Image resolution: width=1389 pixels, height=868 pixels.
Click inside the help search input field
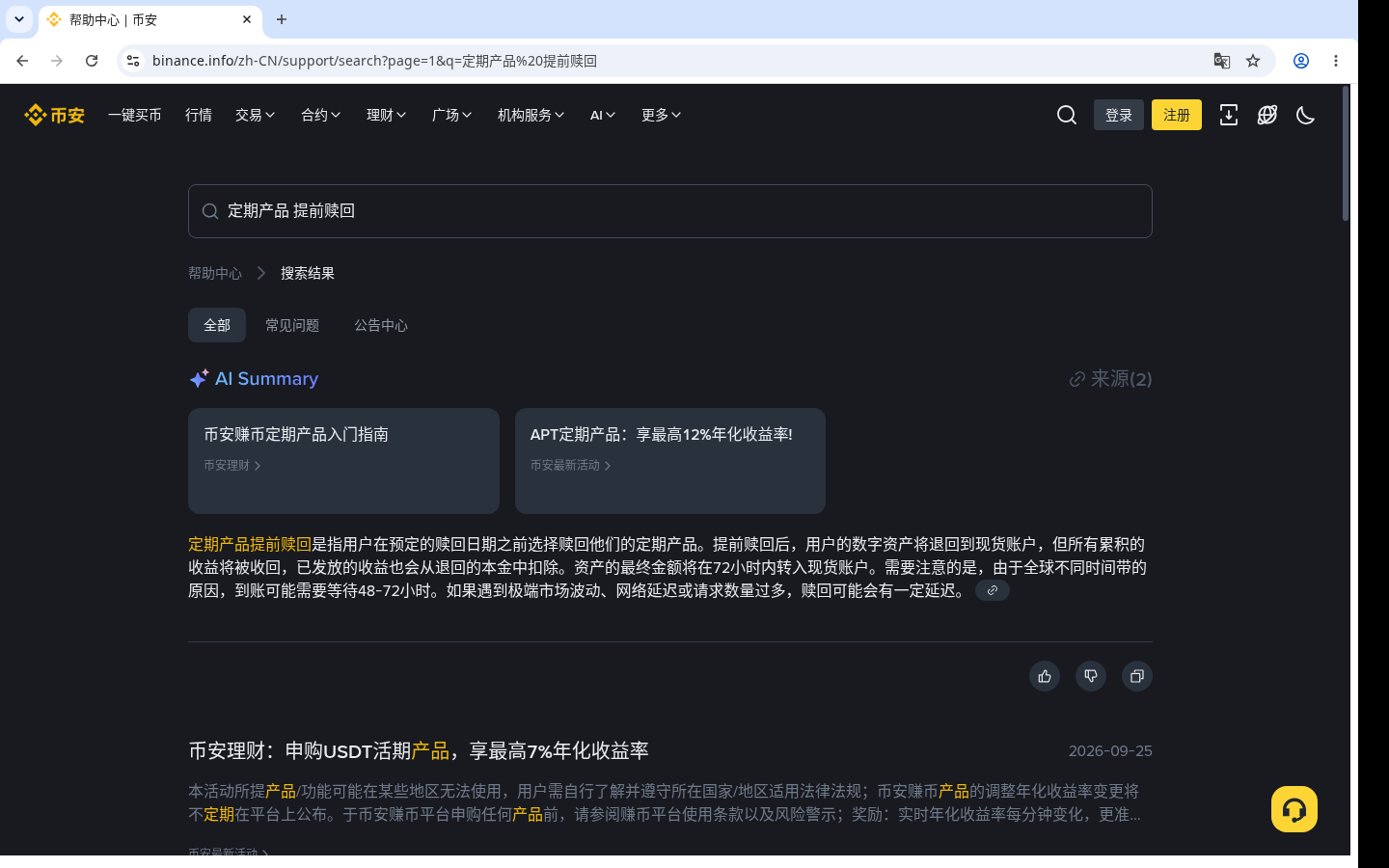[670, 211]
